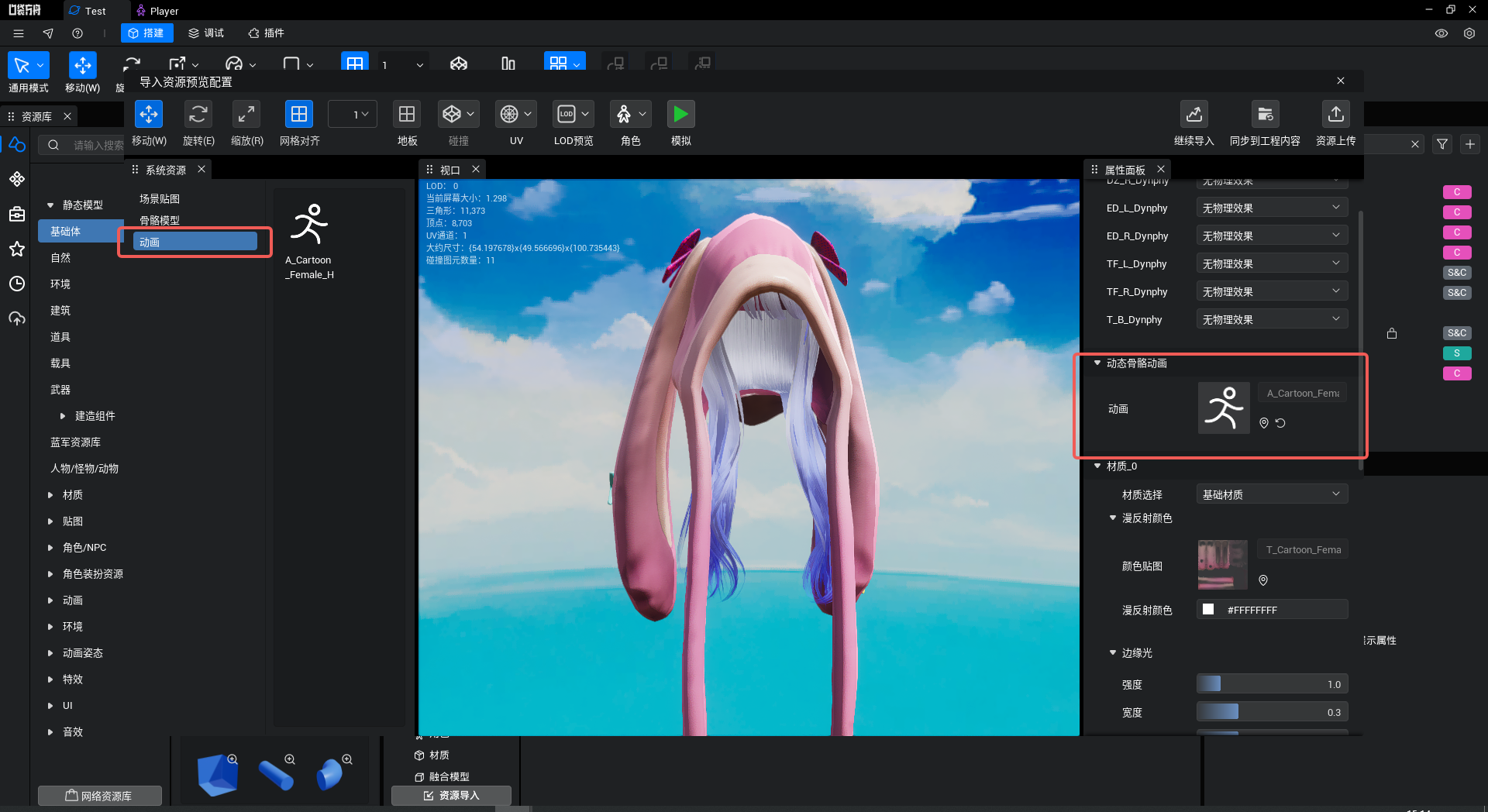Toggle the 网格对齐 grid snap icon
Image resolution: width=1488 pixels, height=812 pixels.
click(299, 115)
